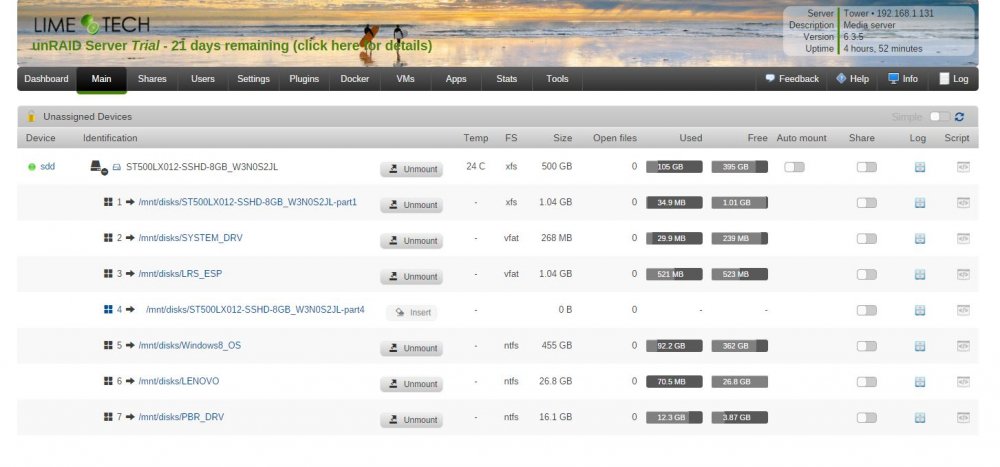The image size is (1000, 467).
Task: Open /mnt/disks/Windows8_OS mount point link
Action: pyautogui.click(x=190, y=345)
